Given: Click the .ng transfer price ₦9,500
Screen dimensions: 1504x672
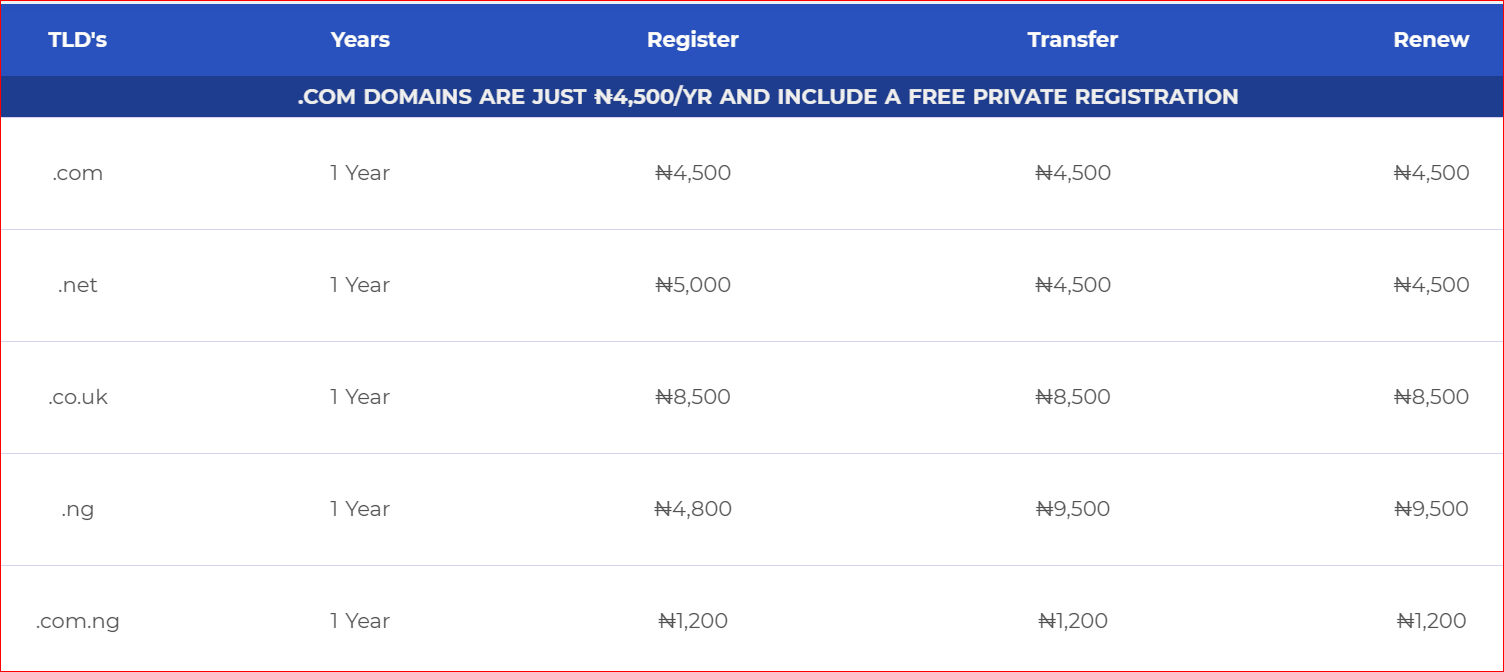Looking at the screenshot, I should [1072, 509].
